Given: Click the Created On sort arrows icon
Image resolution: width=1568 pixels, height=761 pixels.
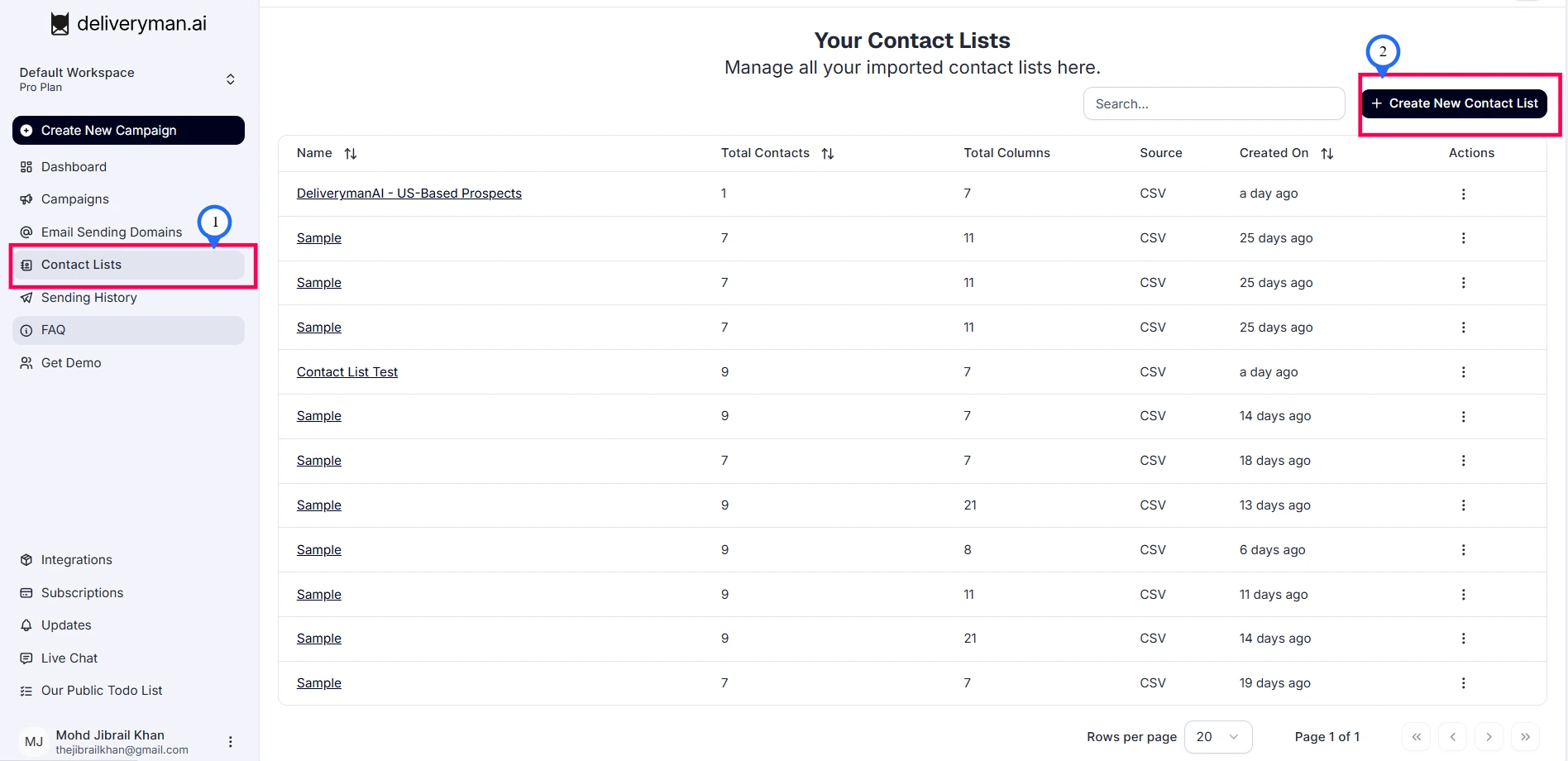Looking at the screenshot, I should 1327,154.
